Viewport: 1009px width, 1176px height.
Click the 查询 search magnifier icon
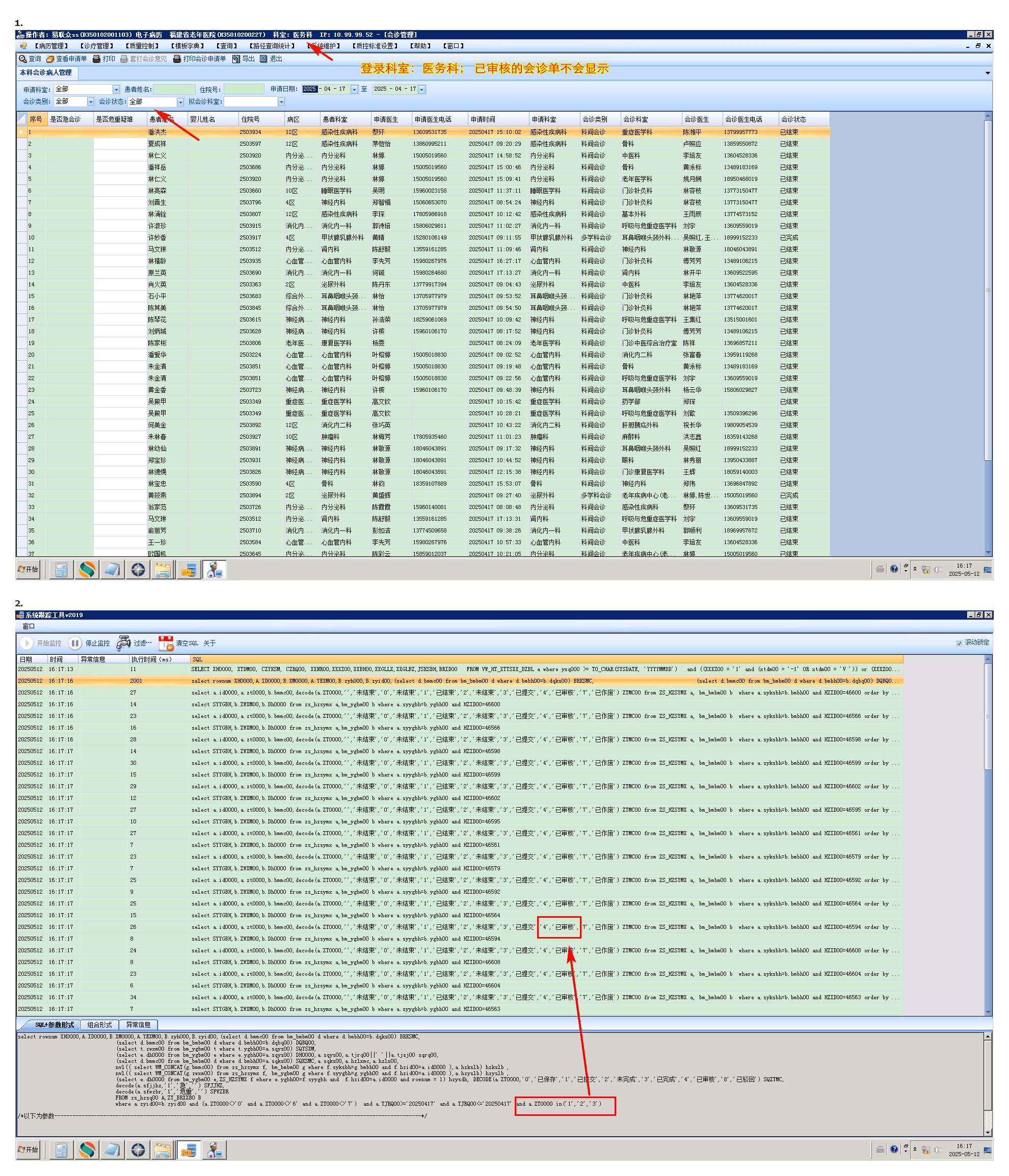coord(23,59)
